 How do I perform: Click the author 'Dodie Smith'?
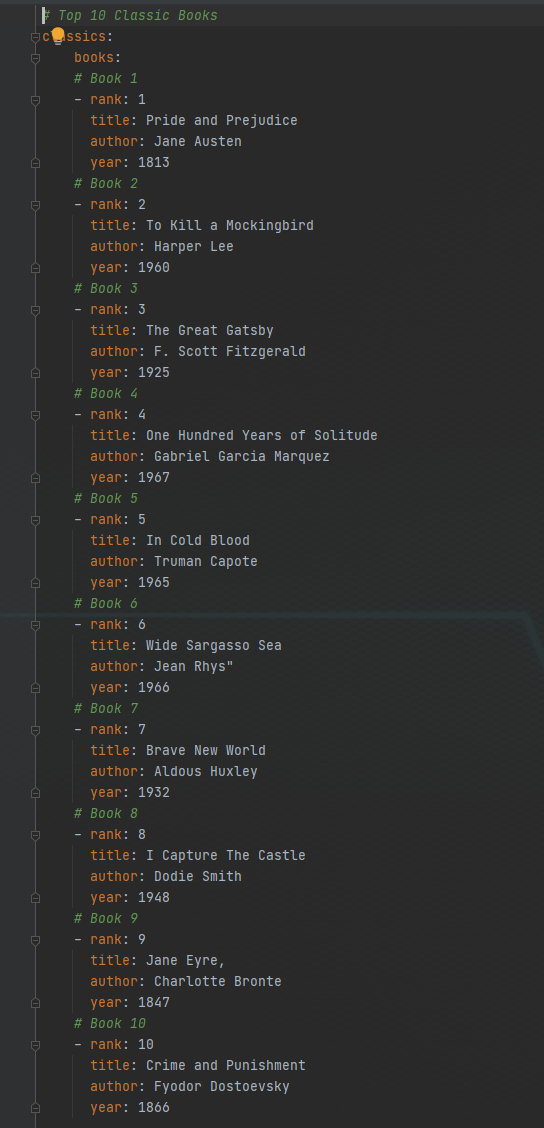click(198, 877)
